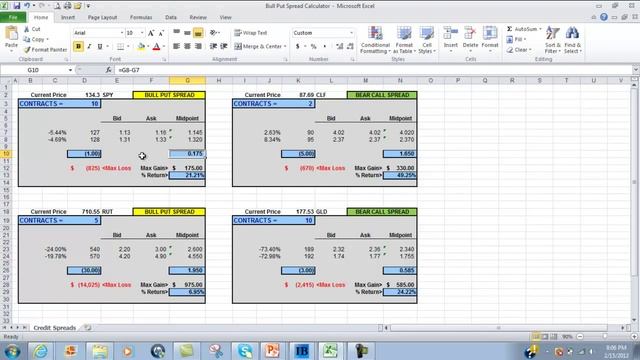Click the Name Box showing G10

pos(33,70)
